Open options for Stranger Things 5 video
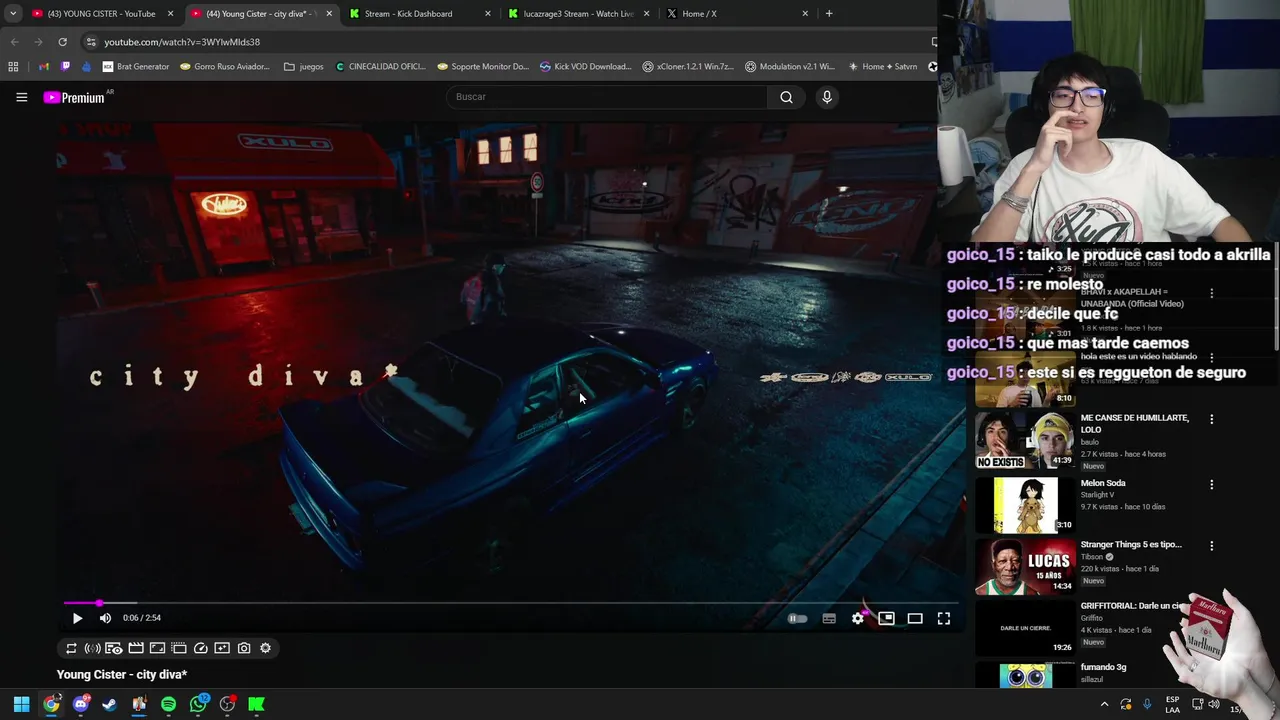This screenshot has width=1280, height=720. [1211, 546]
